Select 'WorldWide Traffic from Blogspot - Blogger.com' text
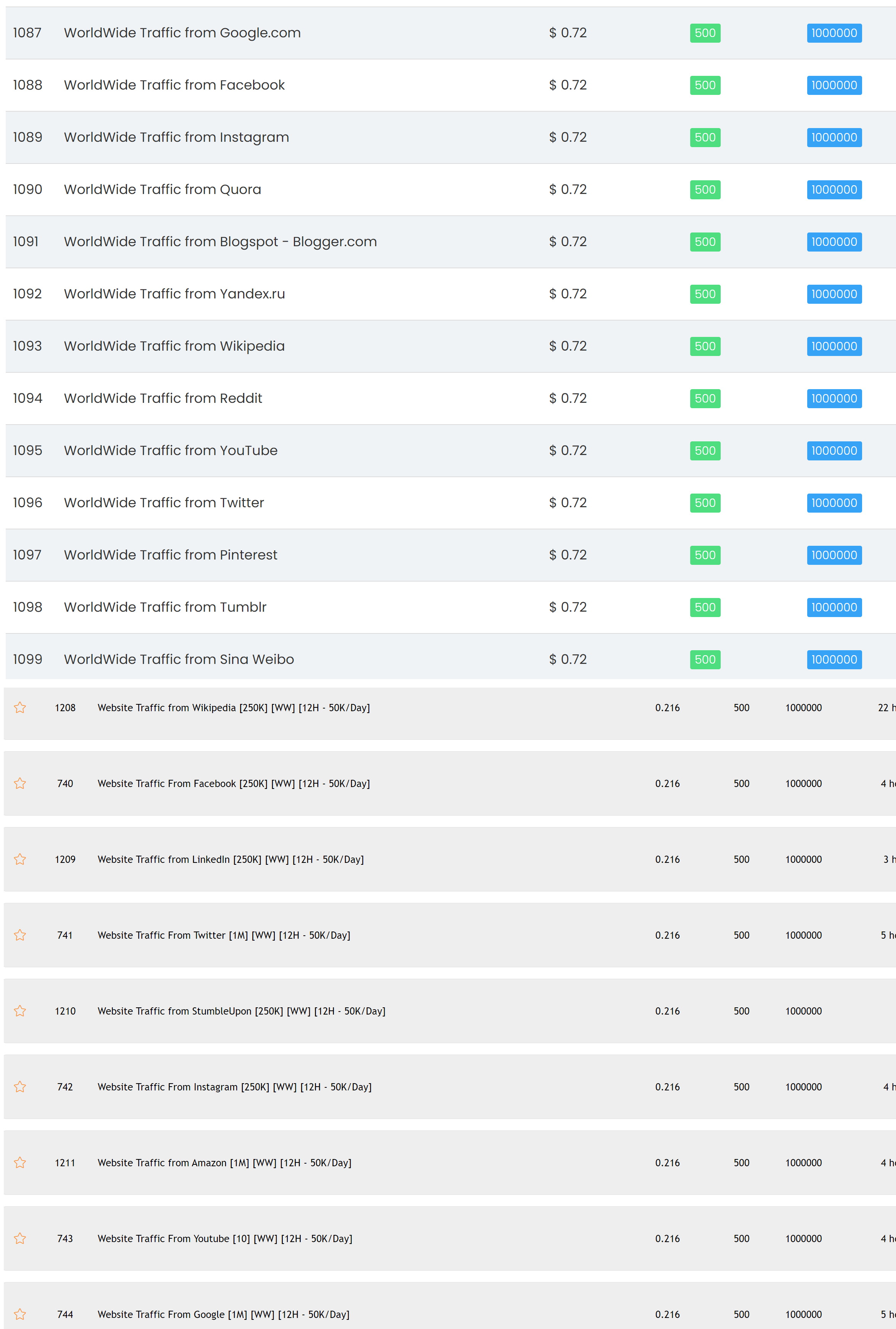896x1329 pixels. click(221, 242)
